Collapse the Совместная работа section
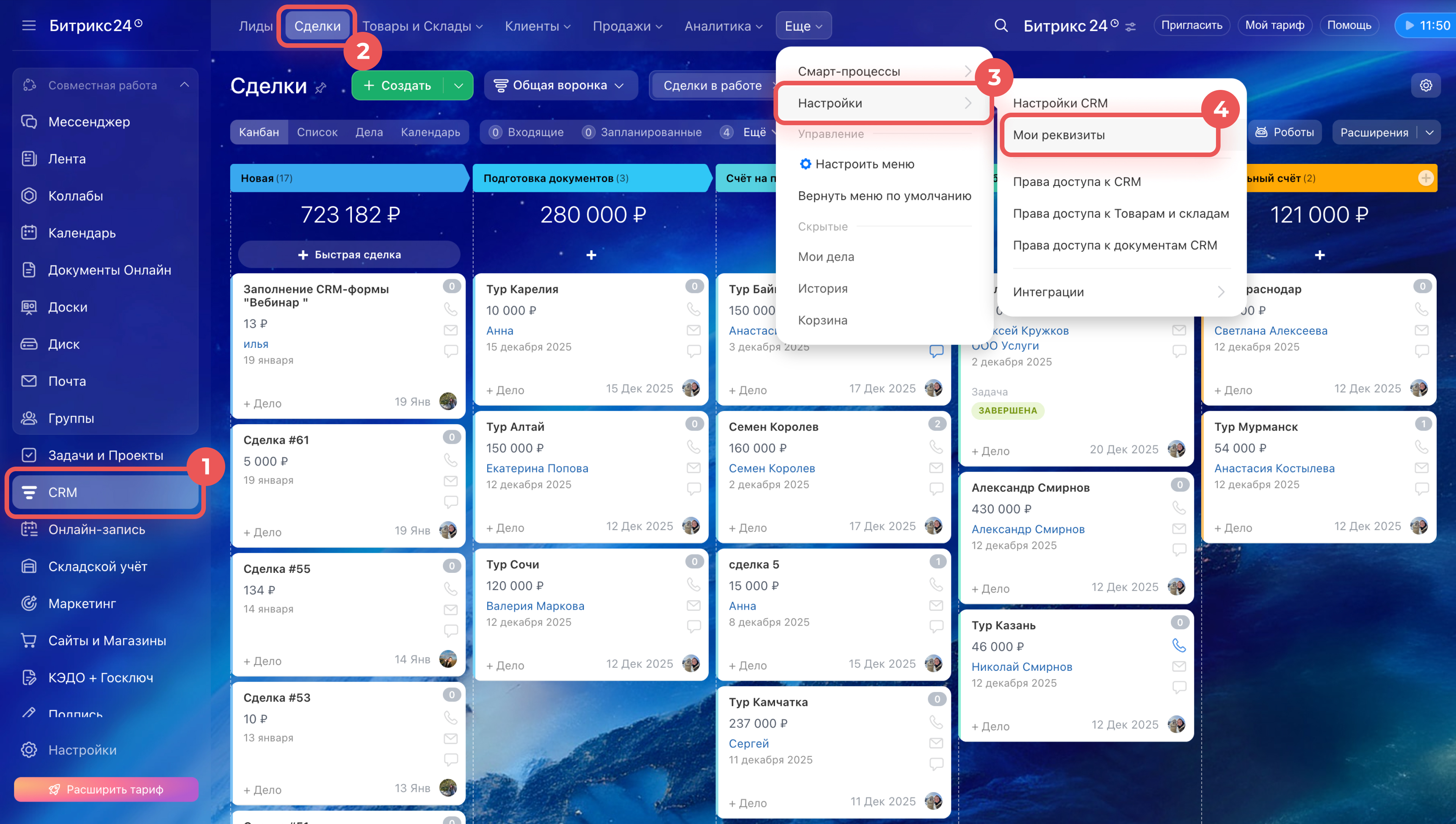Screen dimensions: 1456x824 [184, 85]
